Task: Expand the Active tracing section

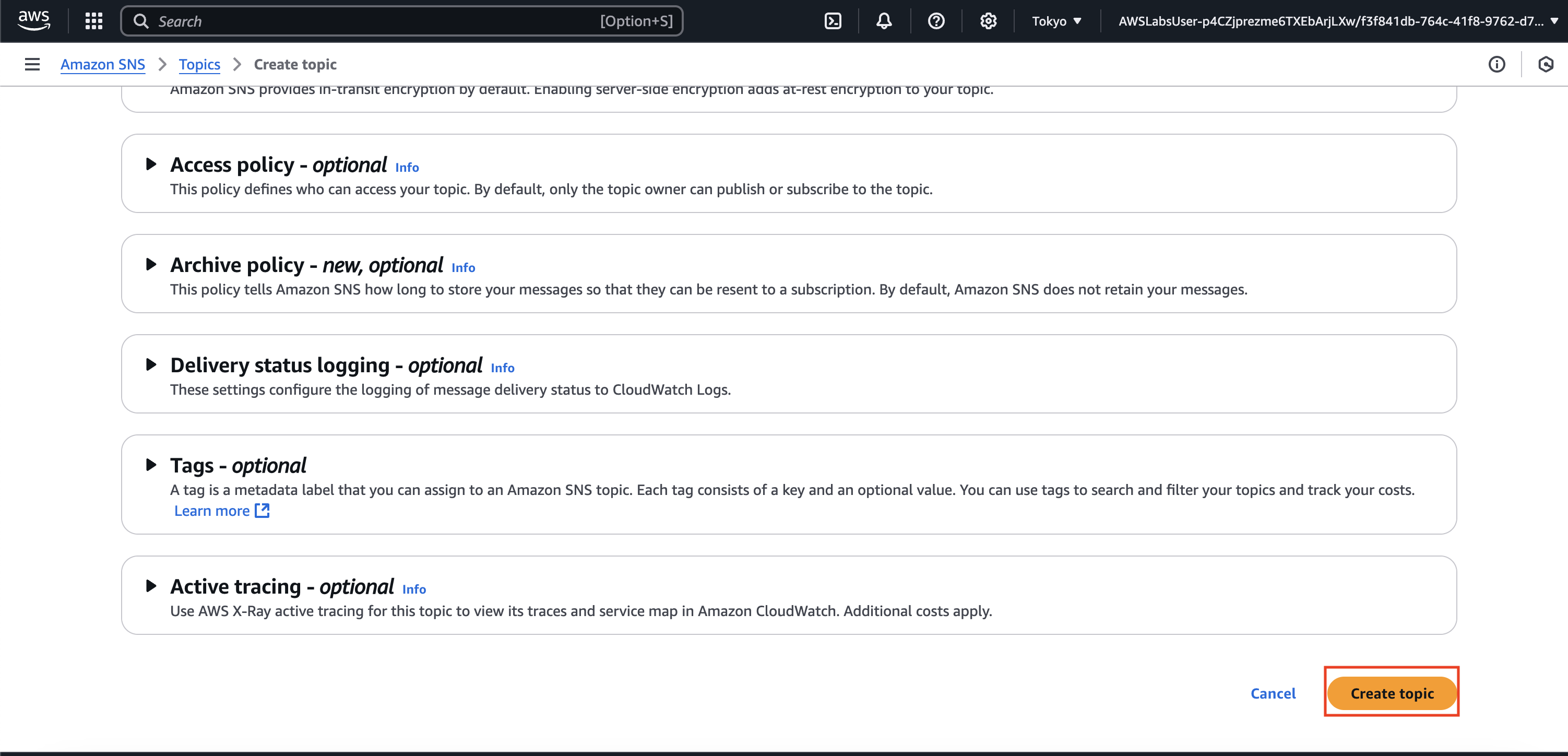Action: [151, 586]
